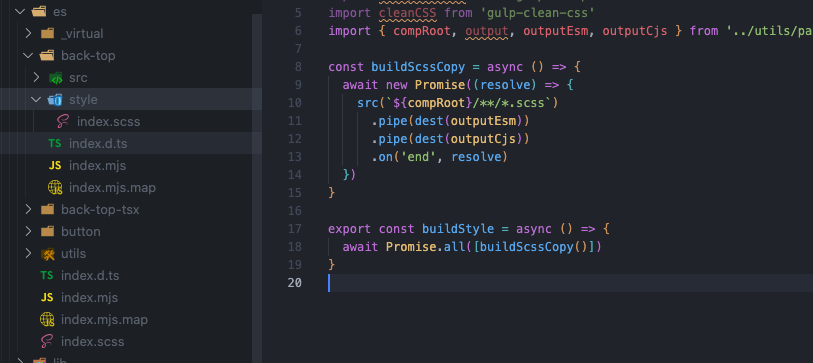
Task: Click the tools icon on utils folder
Action: click(47, 254)
